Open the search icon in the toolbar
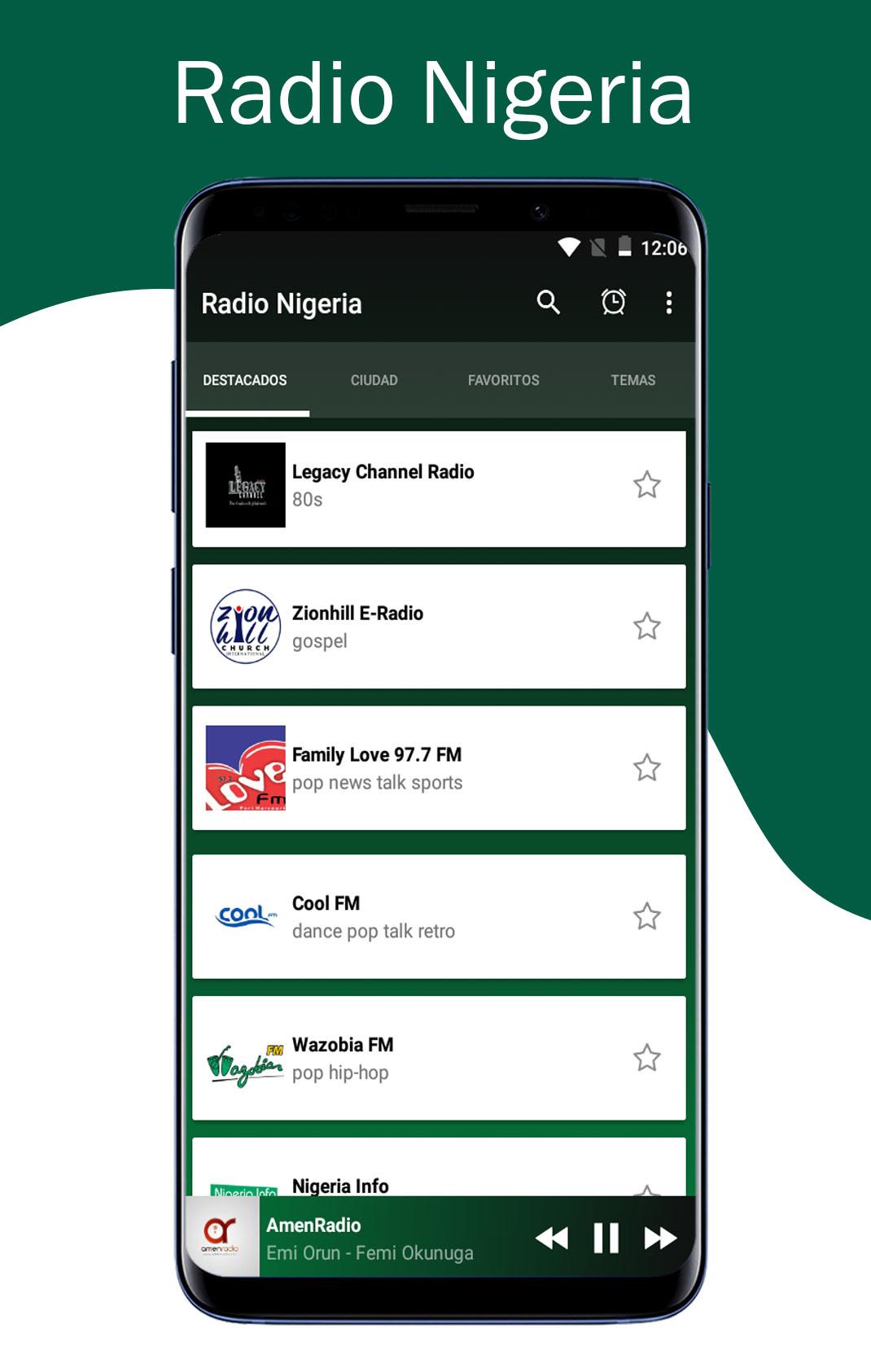The height and width of the screenshot is (1372, 871). click(x=549, y=303)
